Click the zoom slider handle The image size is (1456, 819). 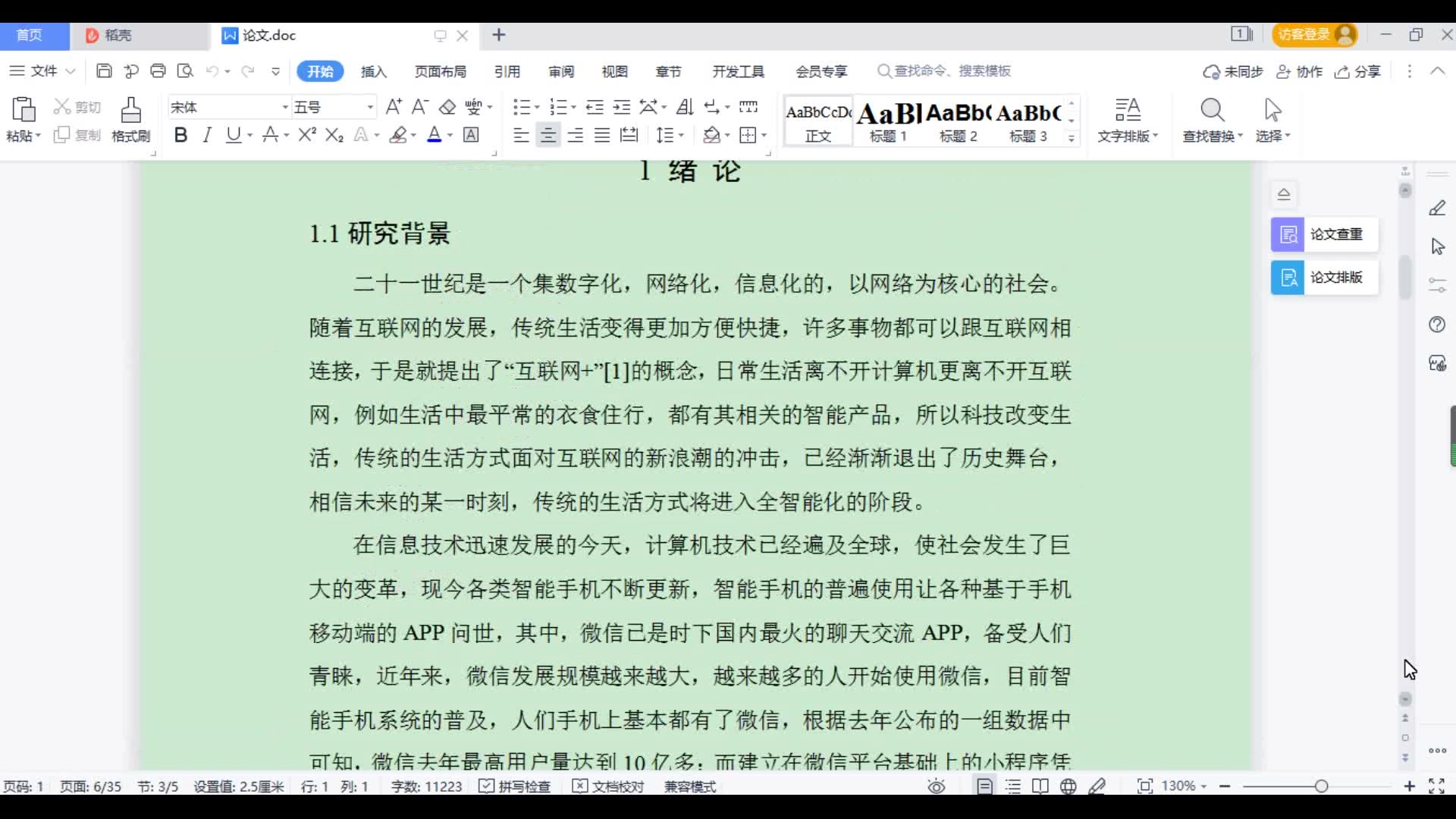pyautogui.click(x=1321, y=786)
